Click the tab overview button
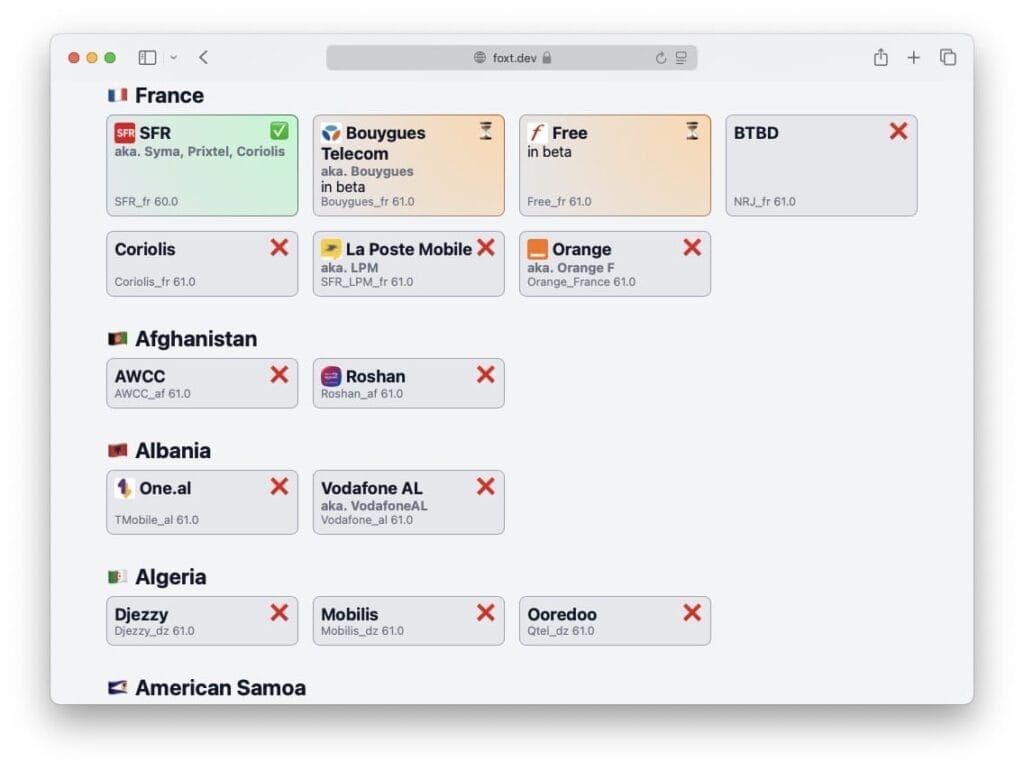The width and height of the screenshot is (1024, 771). pyautogui.click(x=947, y=57)
